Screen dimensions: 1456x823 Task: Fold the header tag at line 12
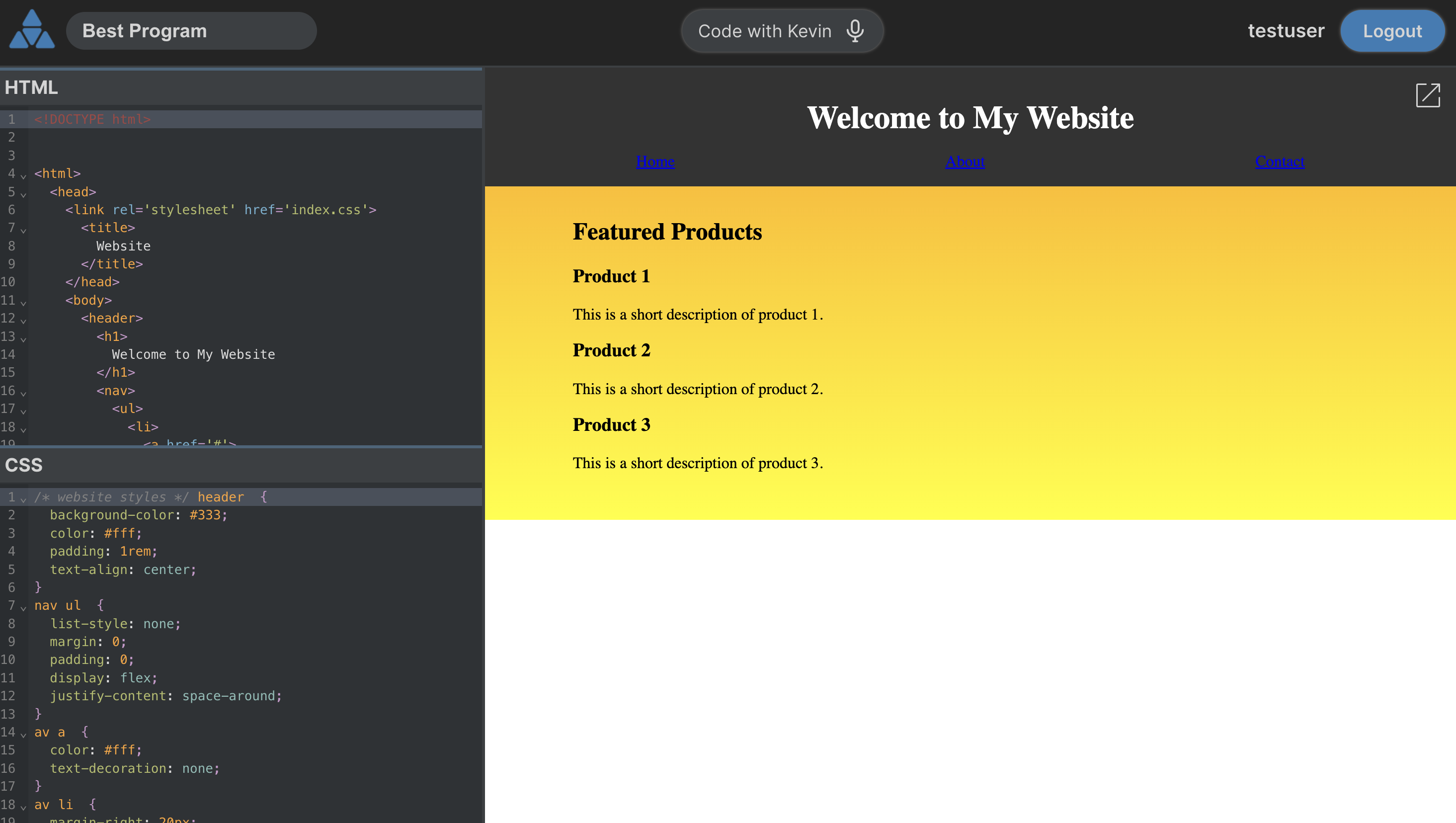click(x=23, y=321)
